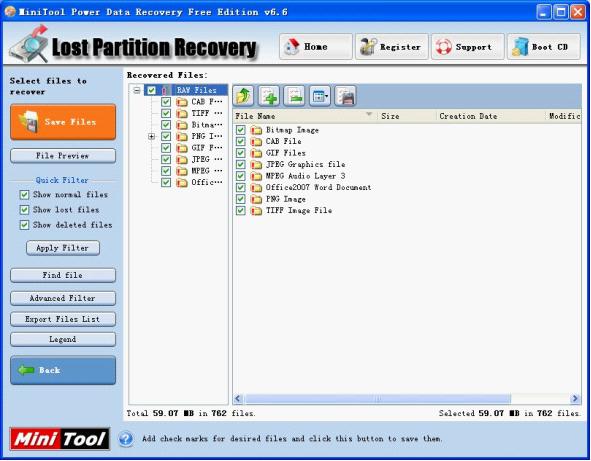
Task: Click the Register button
Action: click(392, 47)
